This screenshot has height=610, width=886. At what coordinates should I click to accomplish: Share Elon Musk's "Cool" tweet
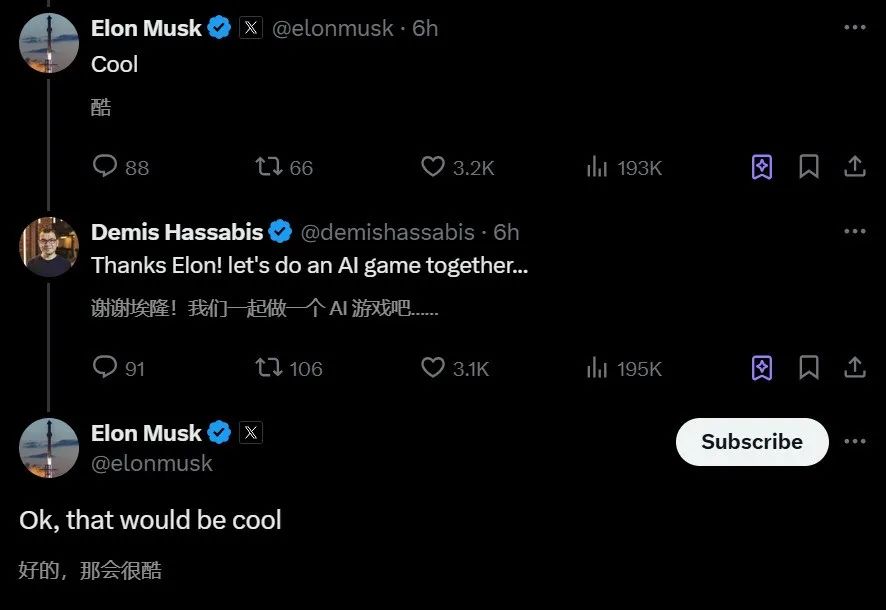[855, 167]
